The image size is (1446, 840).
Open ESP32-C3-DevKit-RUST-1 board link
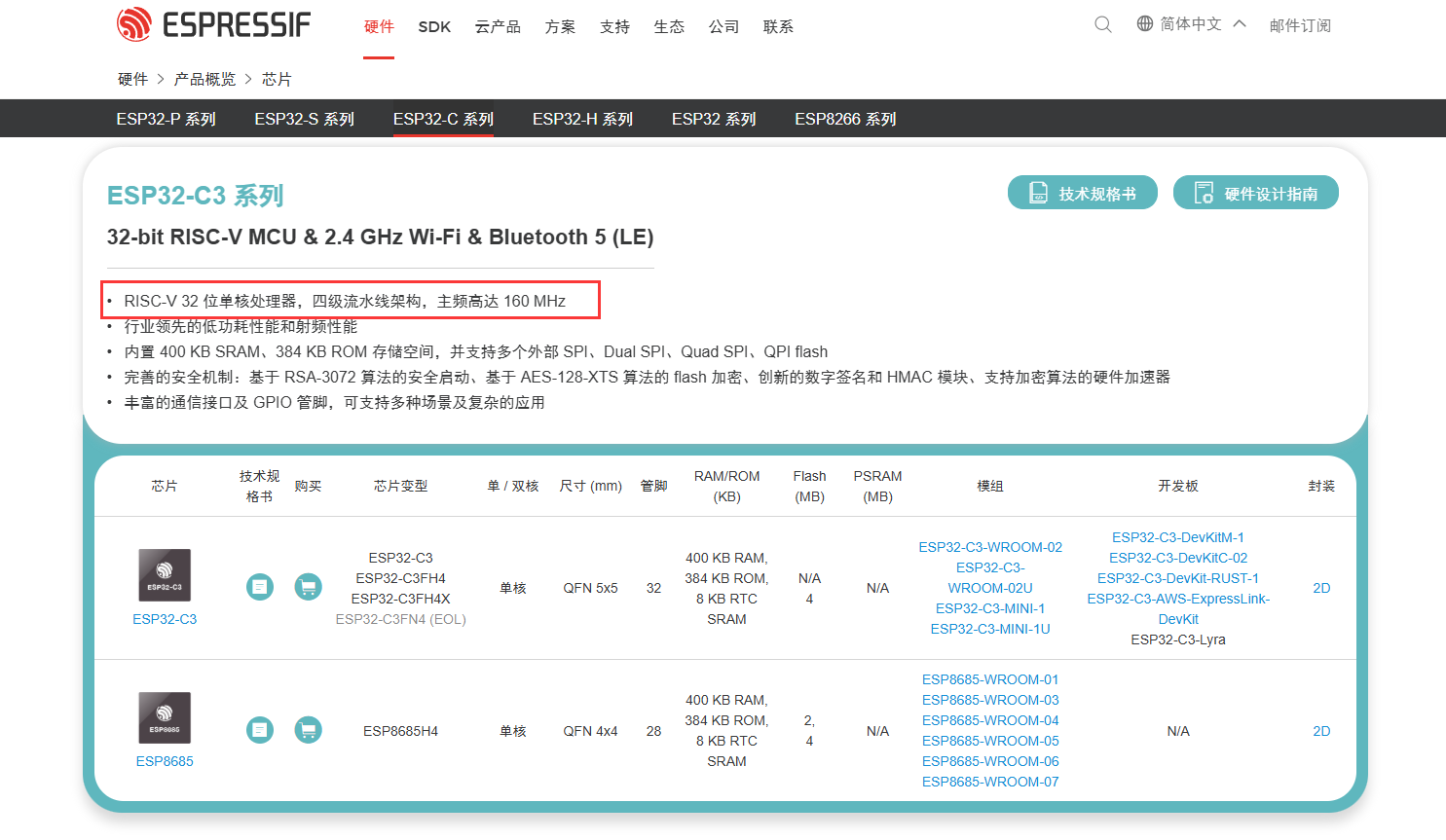pos(1178,578)
